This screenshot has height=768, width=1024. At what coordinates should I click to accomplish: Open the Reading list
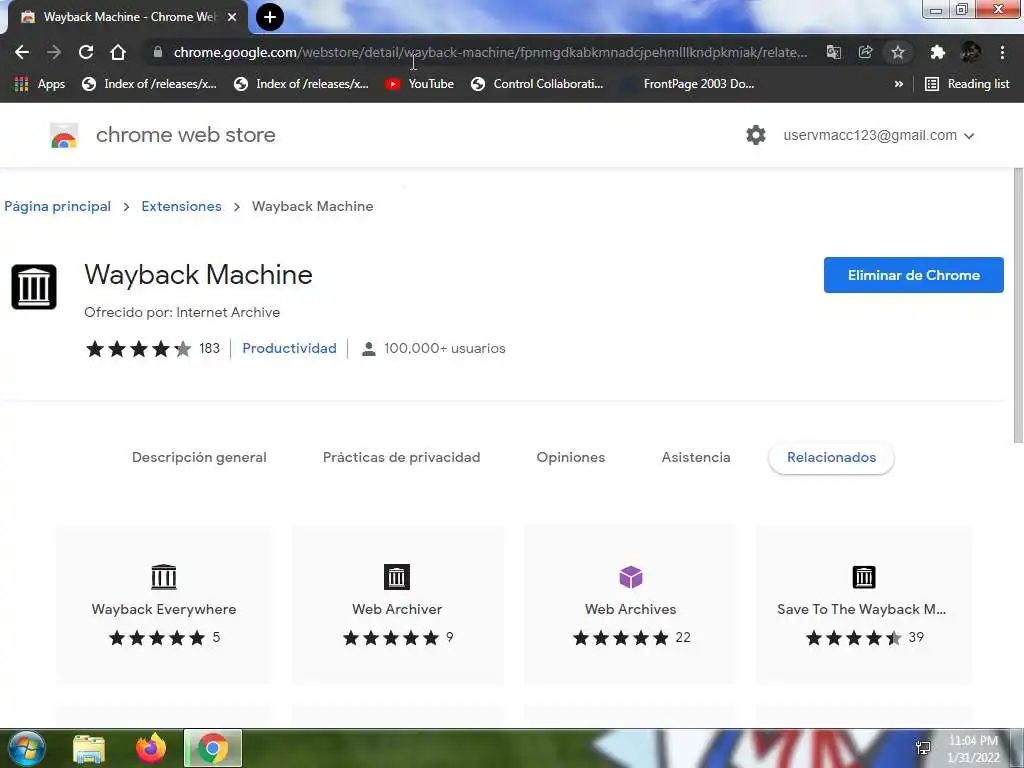pos(968,84)
